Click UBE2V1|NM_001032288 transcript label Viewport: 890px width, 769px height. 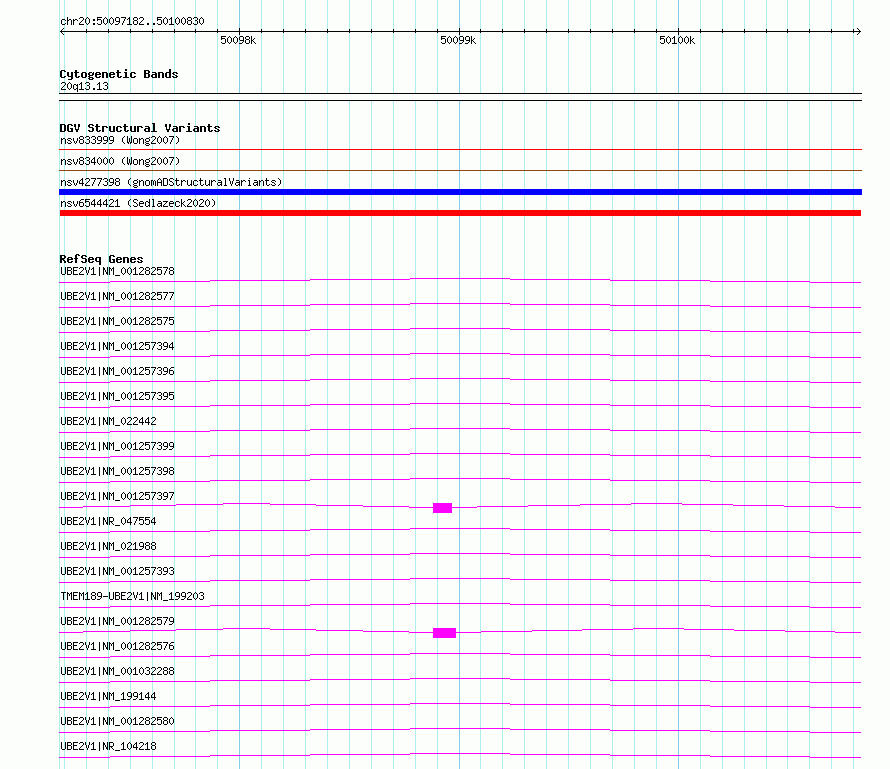(x=117, y=671)
